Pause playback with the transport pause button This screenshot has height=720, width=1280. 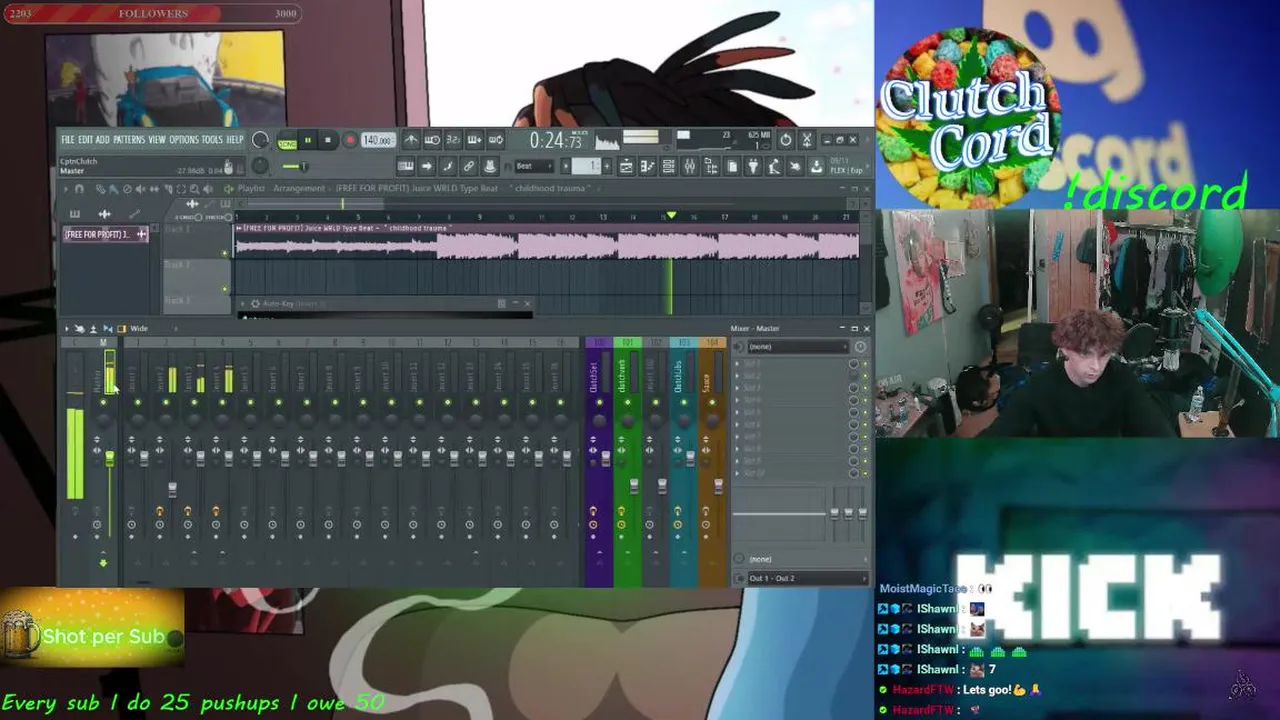308,141
